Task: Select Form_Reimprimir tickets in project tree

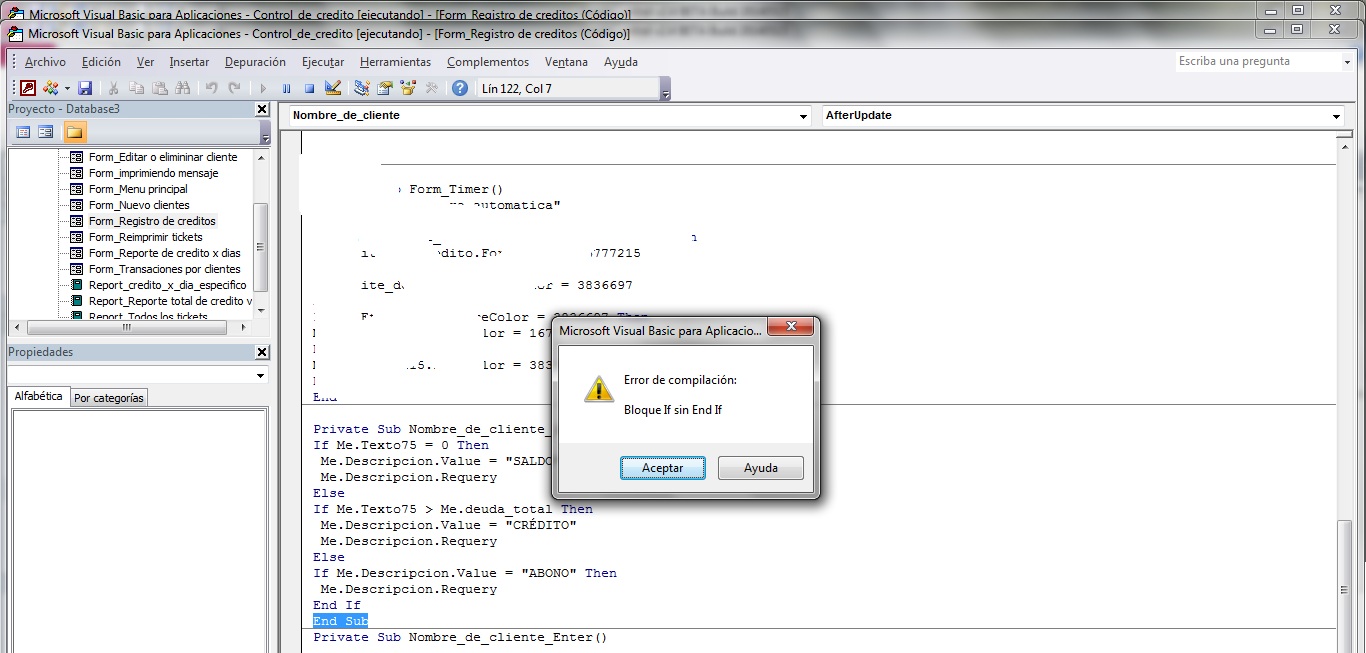Action: click(x=145, y=237)
